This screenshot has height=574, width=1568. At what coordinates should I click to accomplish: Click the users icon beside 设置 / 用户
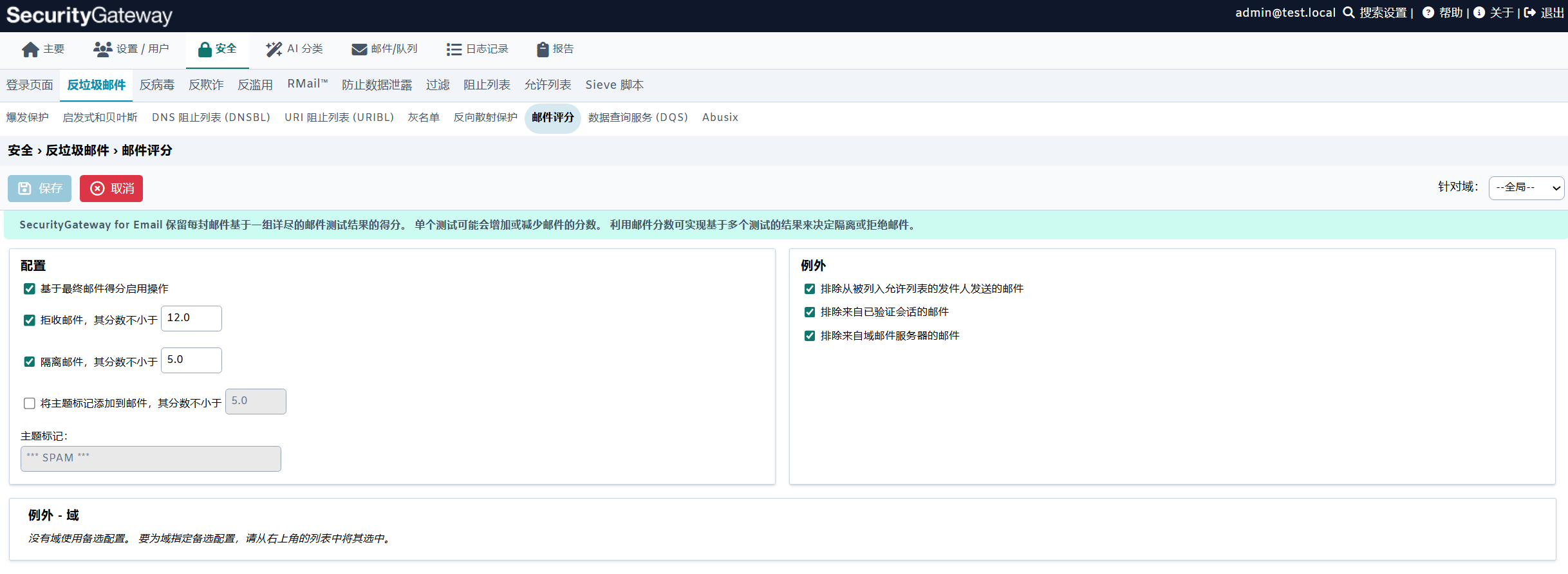click(102, 50)
